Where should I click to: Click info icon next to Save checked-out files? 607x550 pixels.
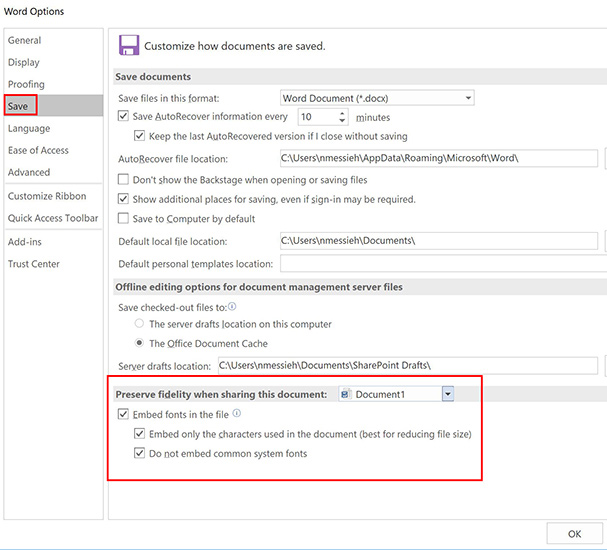pos(233,306)
